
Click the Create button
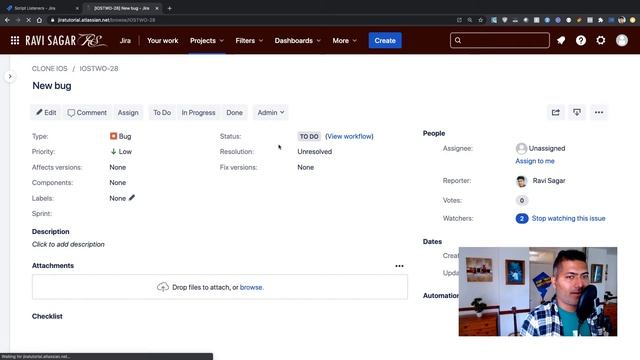(x=385, y=40)
